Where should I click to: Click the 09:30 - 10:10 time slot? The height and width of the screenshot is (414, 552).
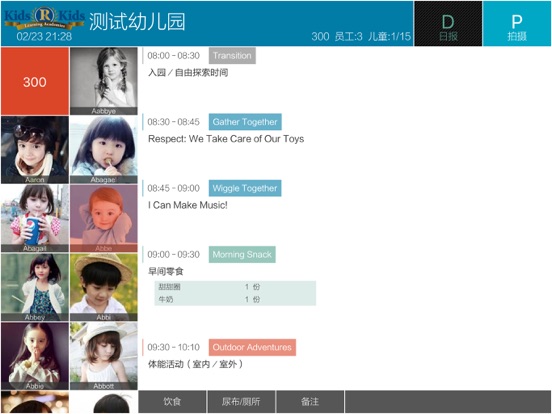(x=174, y=347)
